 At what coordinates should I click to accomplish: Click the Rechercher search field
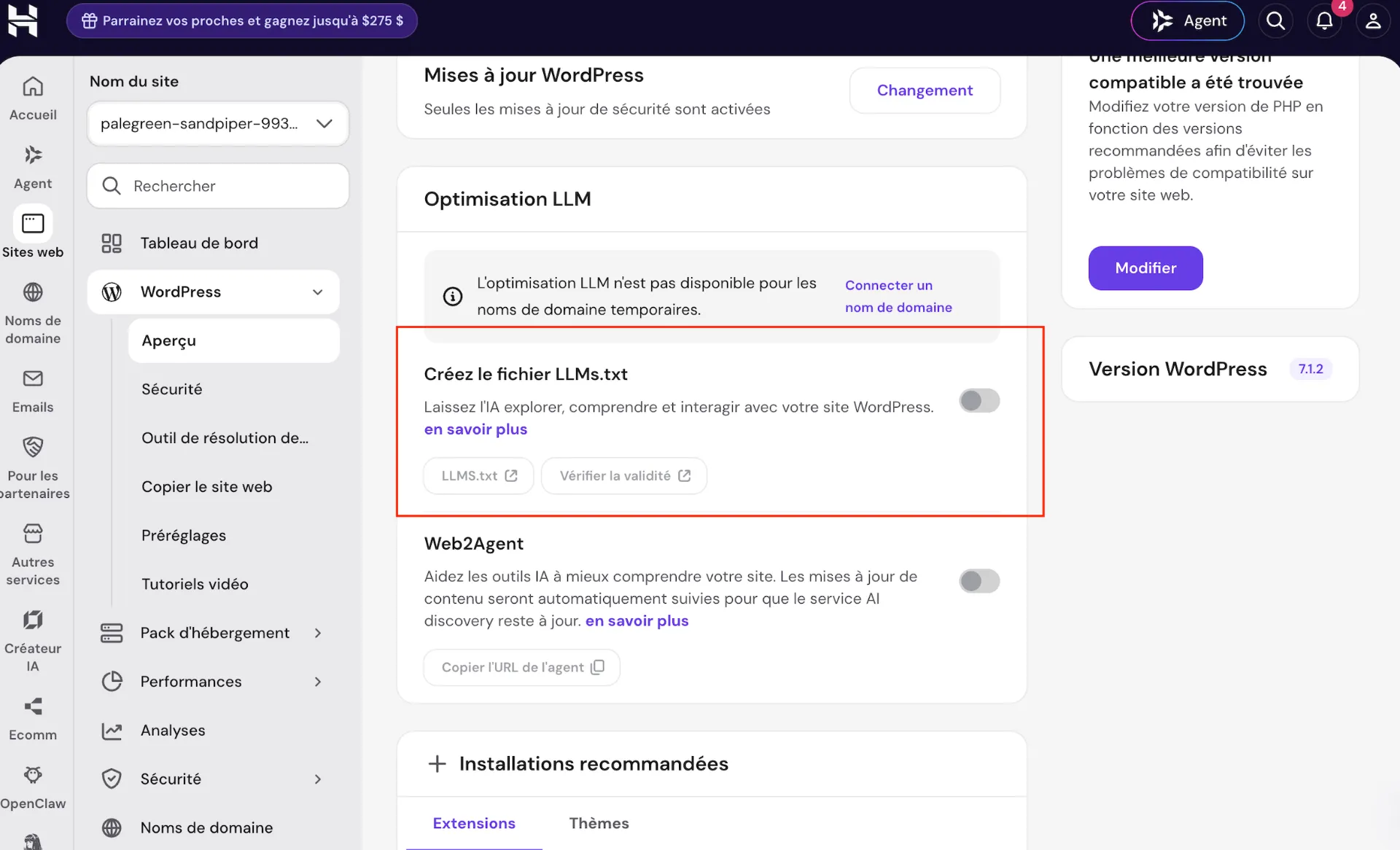click(217, 186)
